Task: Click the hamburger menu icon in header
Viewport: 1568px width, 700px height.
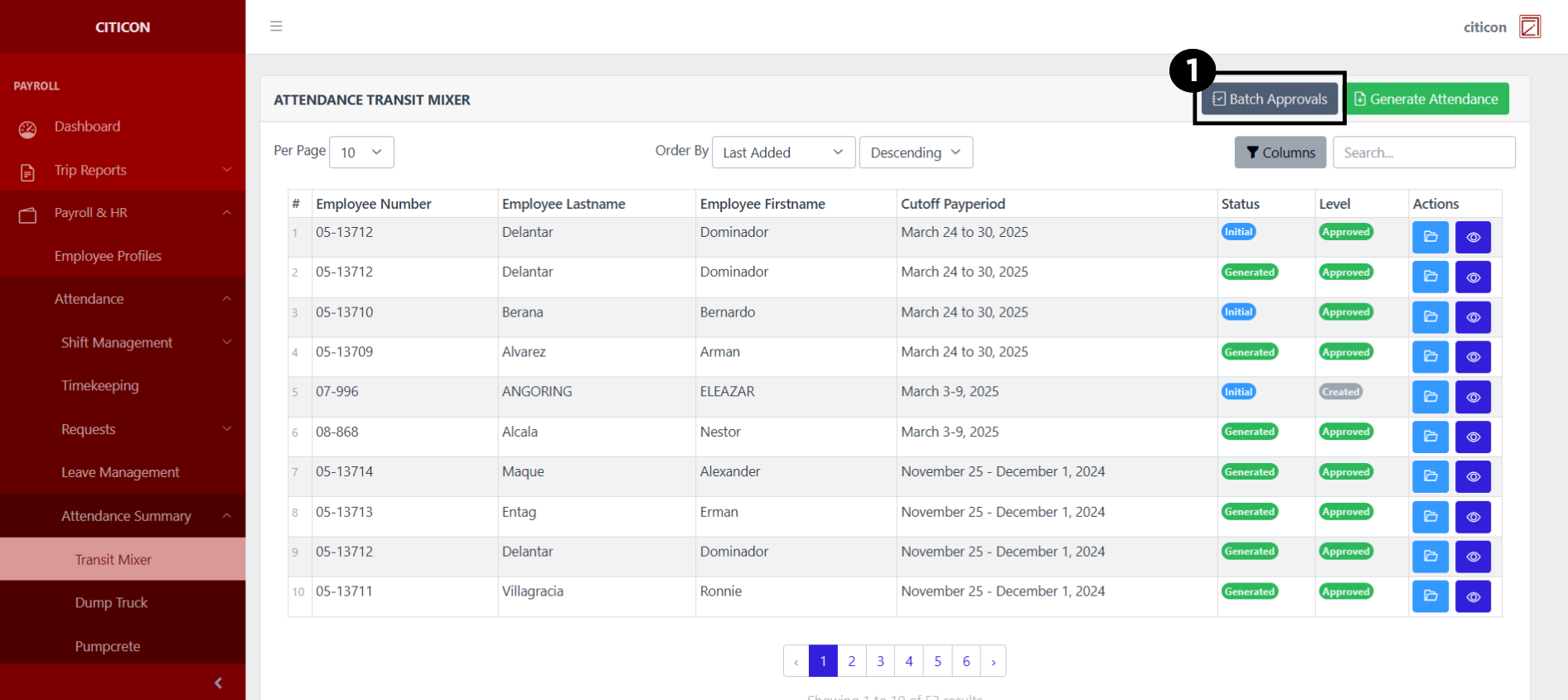Action: click(x=276, y=27)
